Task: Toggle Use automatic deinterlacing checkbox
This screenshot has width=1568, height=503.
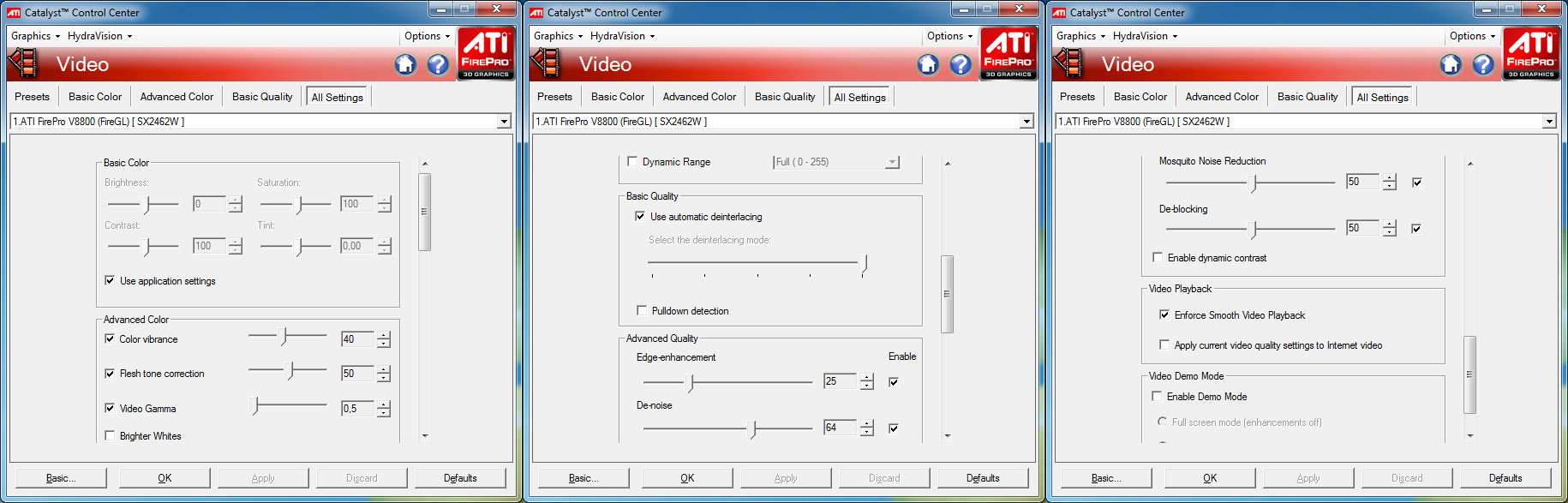Action: [640, 216]
